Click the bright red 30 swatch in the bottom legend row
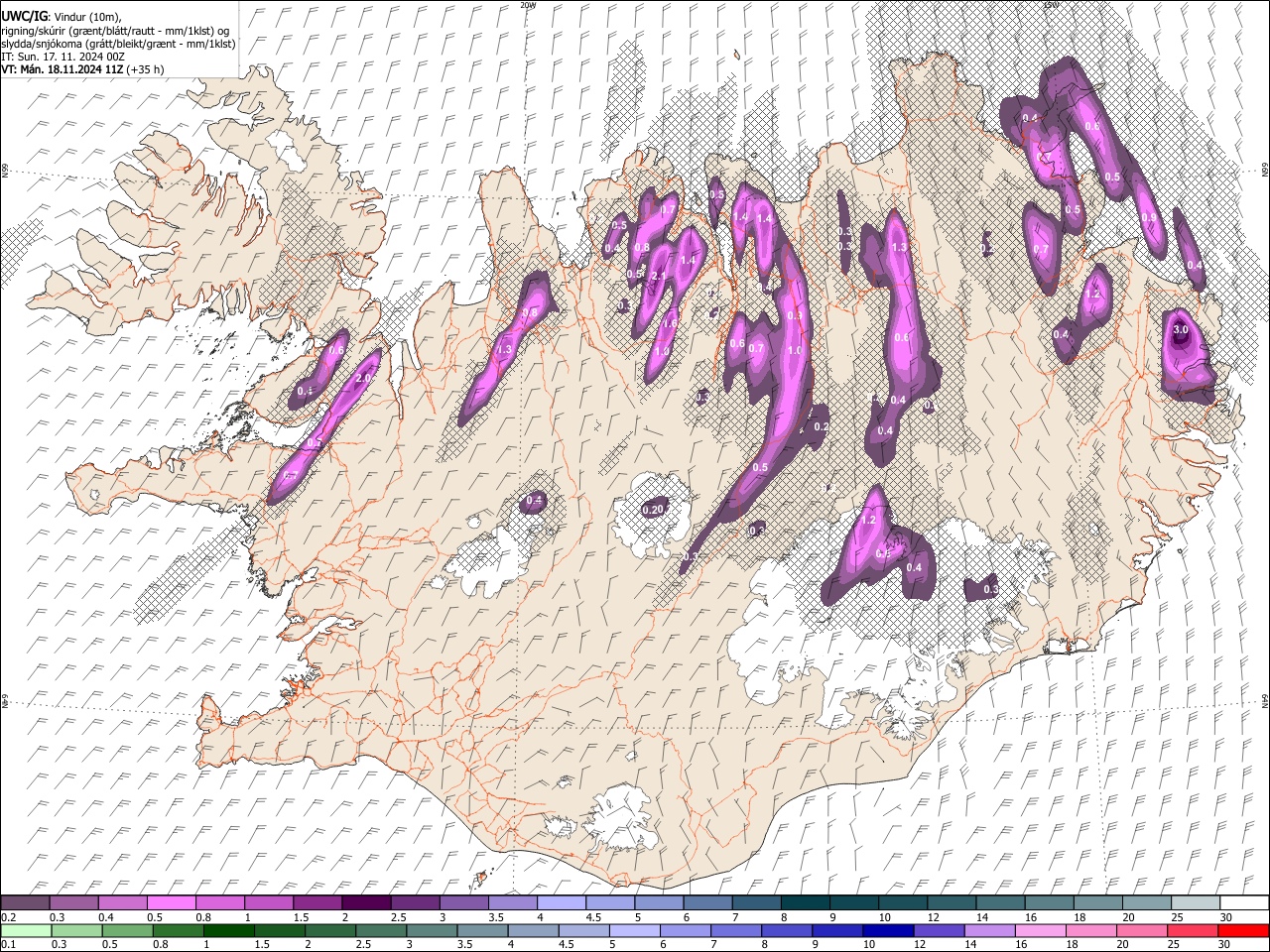This screenshot has height=952, width=1270. tap(1242, 931)
